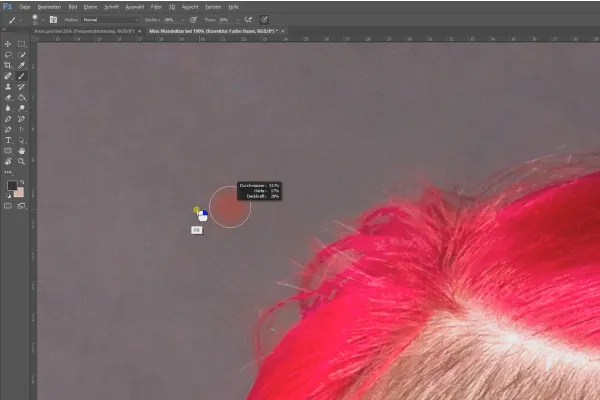Select the Paint Bucket tool
Screen dimensions: 600x400
21,98
